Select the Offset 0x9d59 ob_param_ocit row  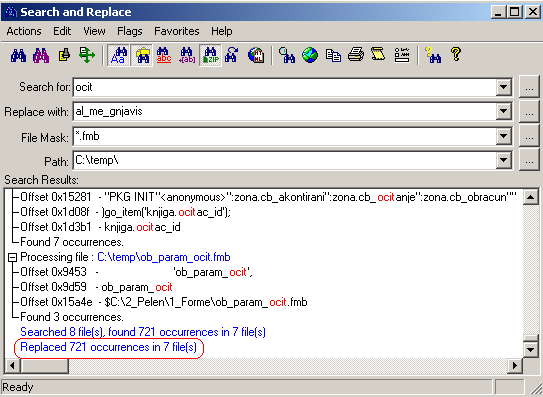[x=96, y=287]
